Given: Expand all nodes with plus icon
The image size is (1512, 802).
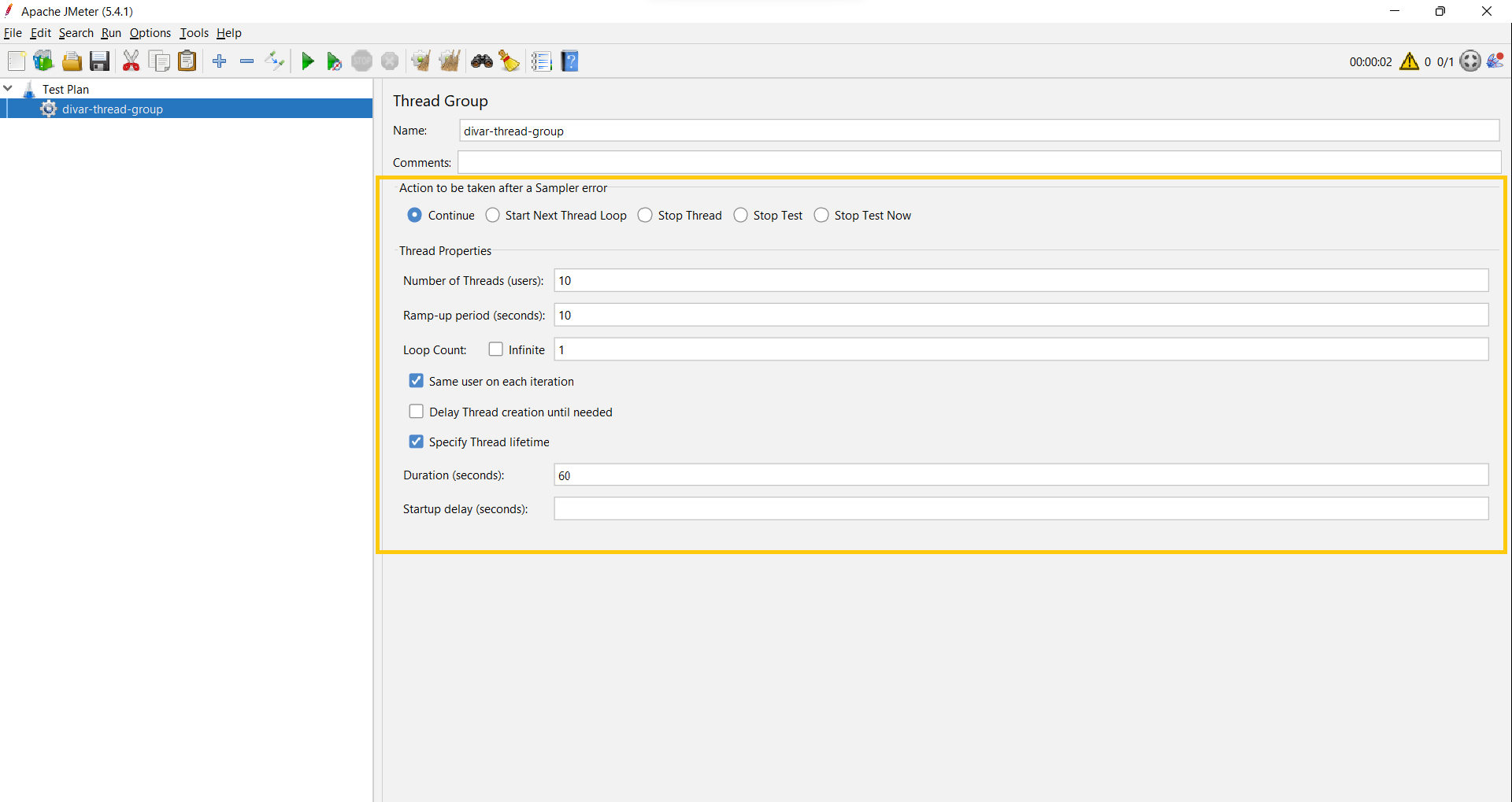Looking at the screenshot, I should click(x=220, y=61).
